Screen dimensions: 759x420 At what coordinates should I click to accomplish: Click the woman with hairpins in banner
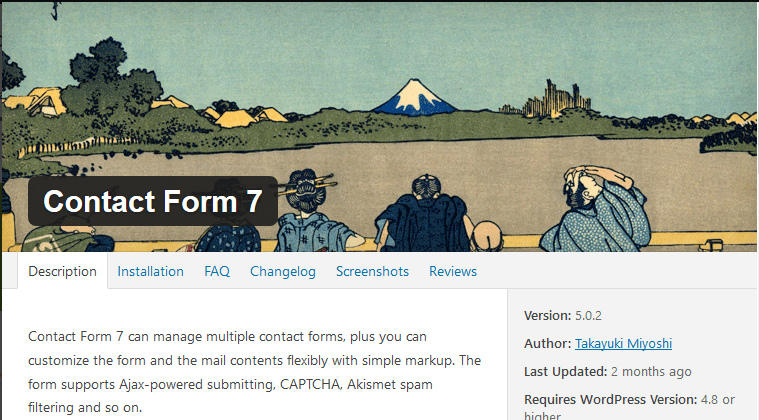coord(315,210)
